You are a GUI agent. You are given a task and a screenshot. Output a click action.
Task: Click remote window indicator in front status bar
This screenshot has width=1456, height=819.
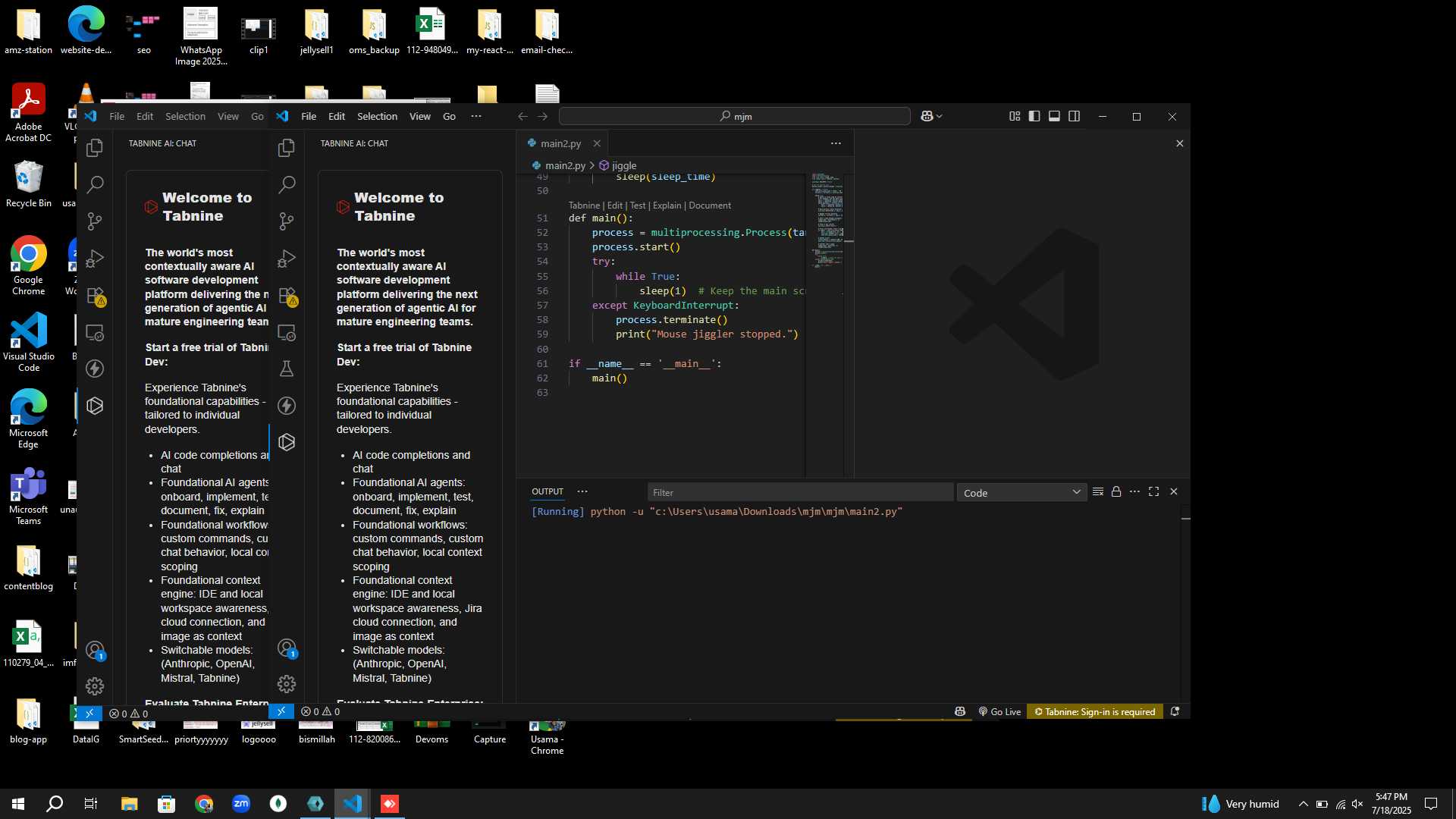[281, 711]
